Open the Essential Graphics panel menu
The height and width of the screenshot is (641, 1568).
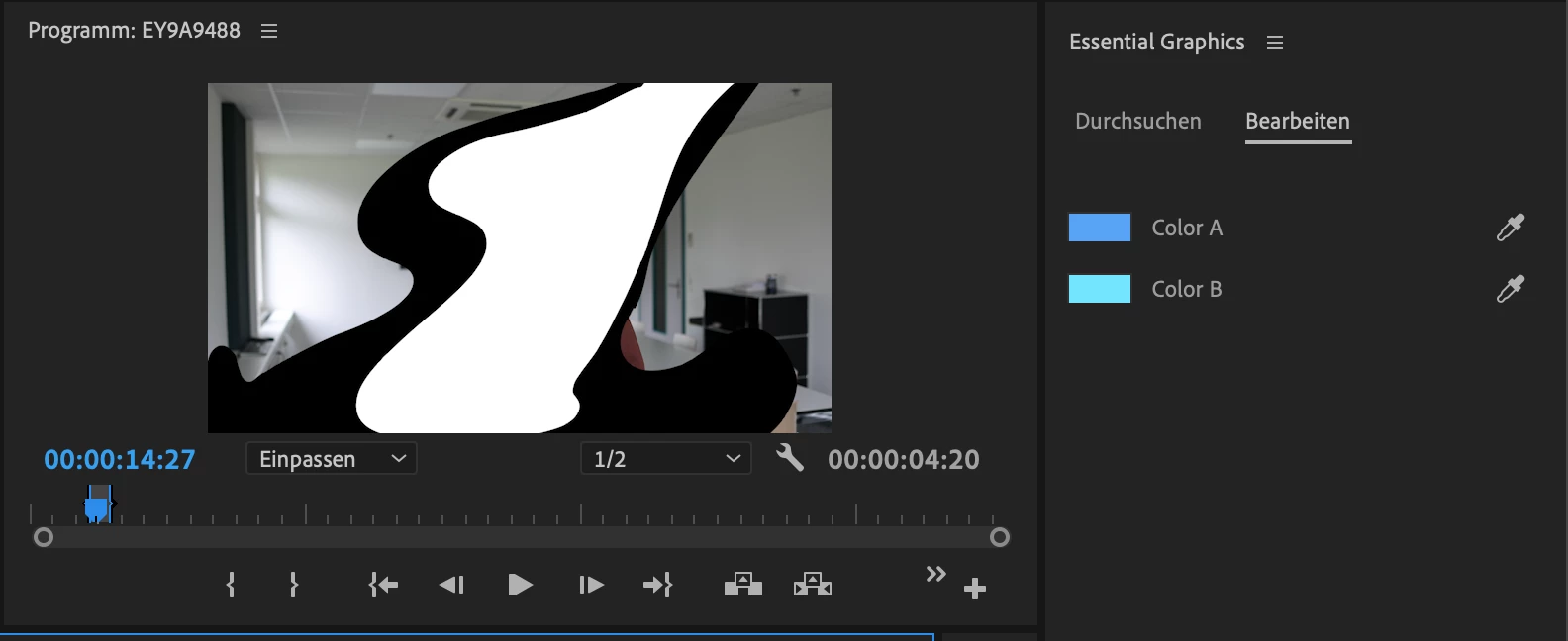[x=1275, y=43]
